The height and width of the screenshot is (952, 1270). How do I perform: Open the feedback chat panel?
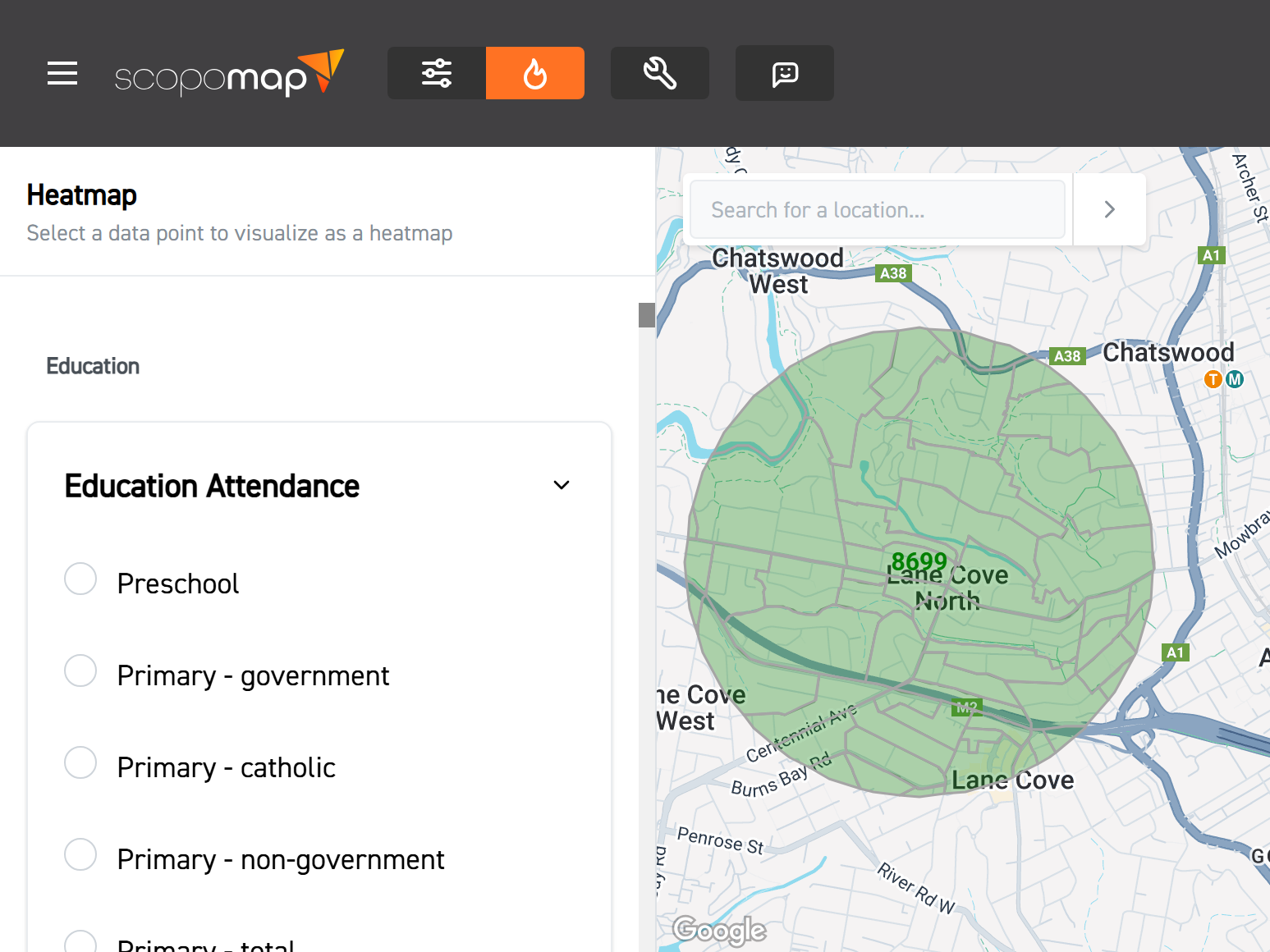(x=785, y=74)
